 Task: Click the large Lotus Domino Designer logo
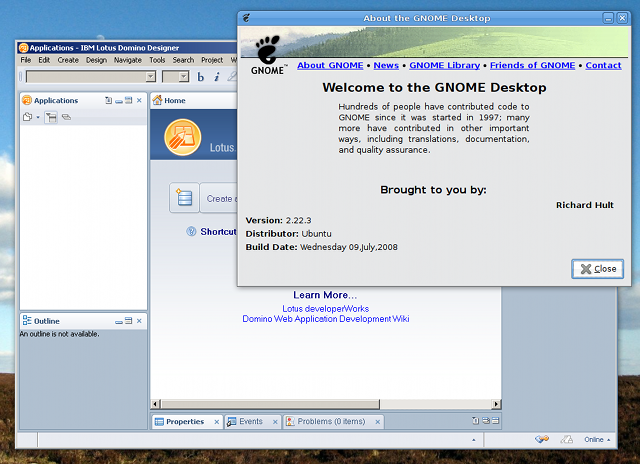(182, 138)
